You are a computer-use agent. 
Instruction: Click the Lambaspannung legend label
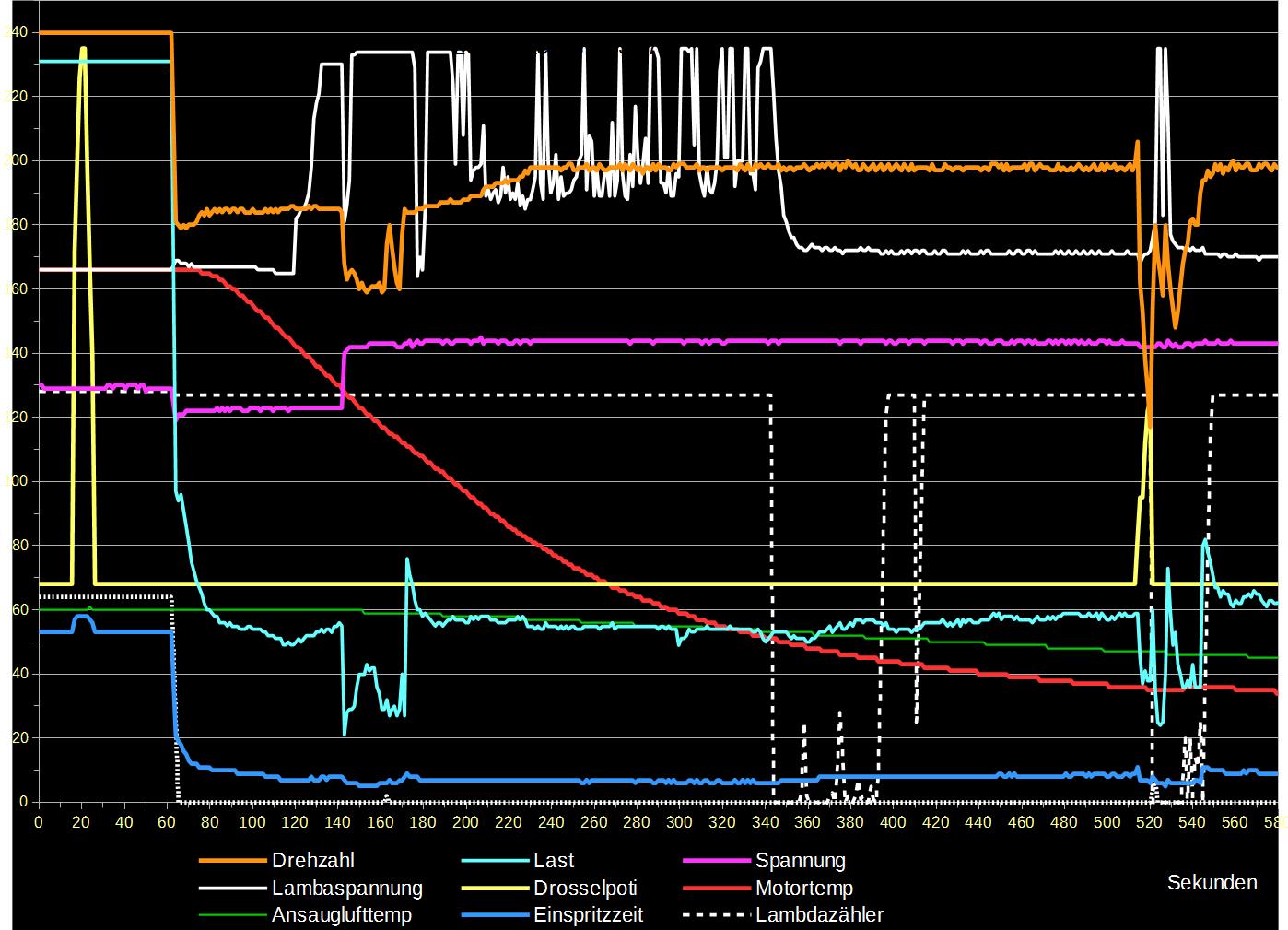coord(346,889)
